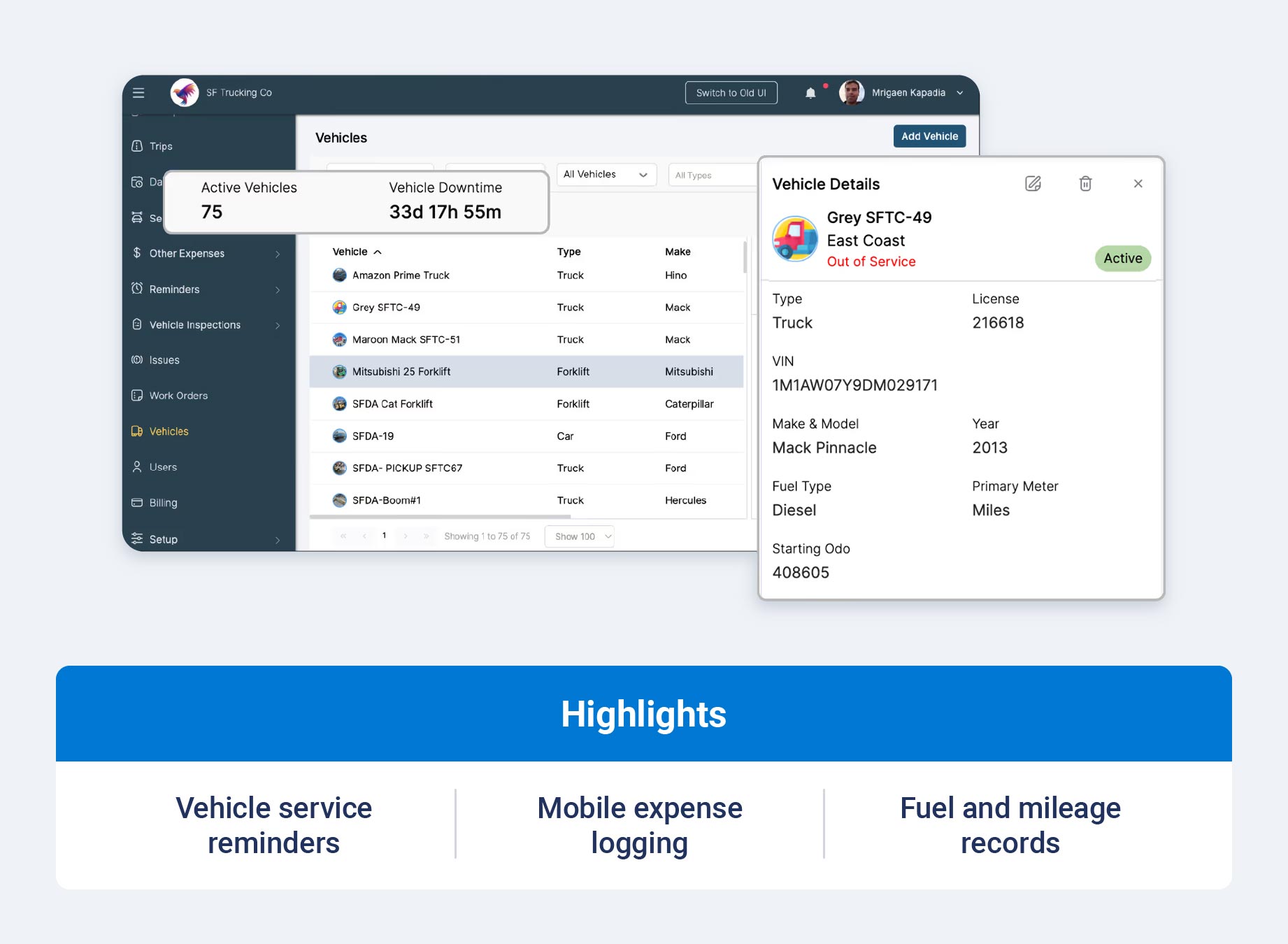The width and height of the screenshot is (1288, 944).
Task: Open Work Orders in the sidebar
Action: point(178,396)
